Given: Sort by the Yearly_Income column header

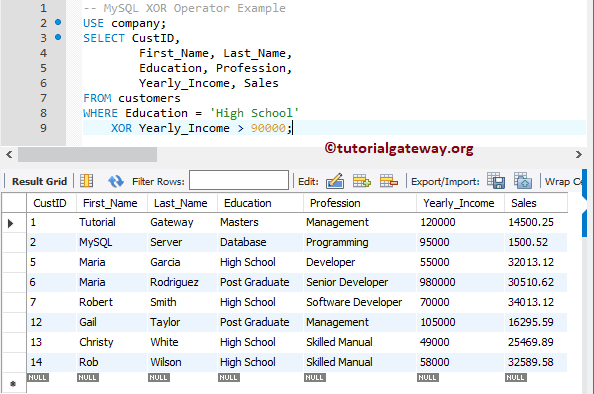Looking at the screenshot, I should click(x=459, y=203).
